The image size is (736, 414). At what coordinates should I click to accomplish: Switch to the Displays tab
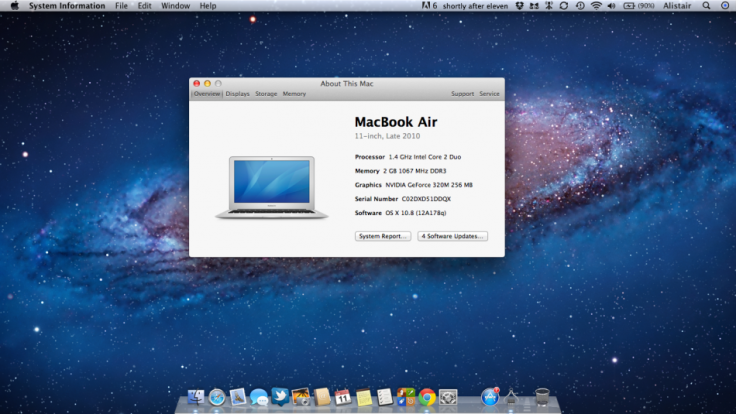(238, 94)
